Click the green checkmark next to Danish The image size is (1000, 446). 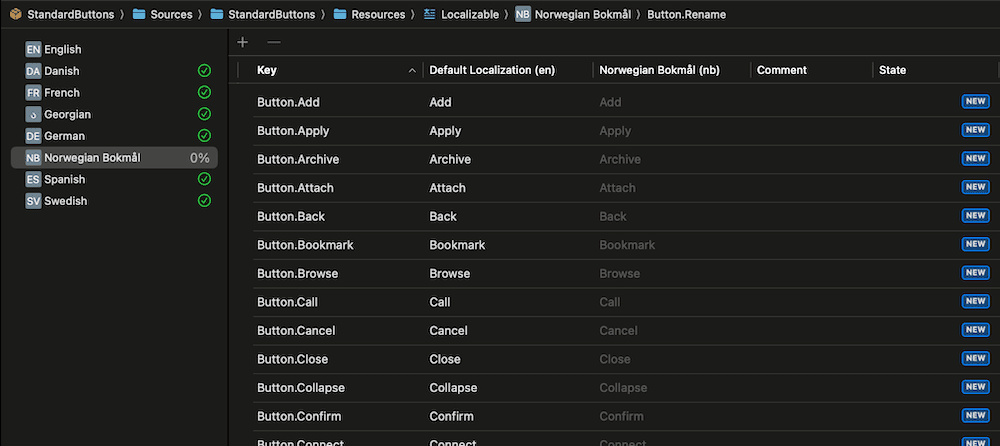(x=204, y=71)
